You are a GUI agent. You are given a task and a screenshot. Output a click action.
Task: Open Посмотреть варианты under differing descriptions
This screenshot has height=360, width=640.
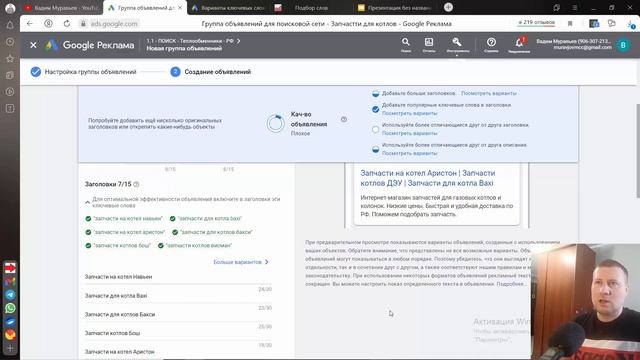pos(409,153)
